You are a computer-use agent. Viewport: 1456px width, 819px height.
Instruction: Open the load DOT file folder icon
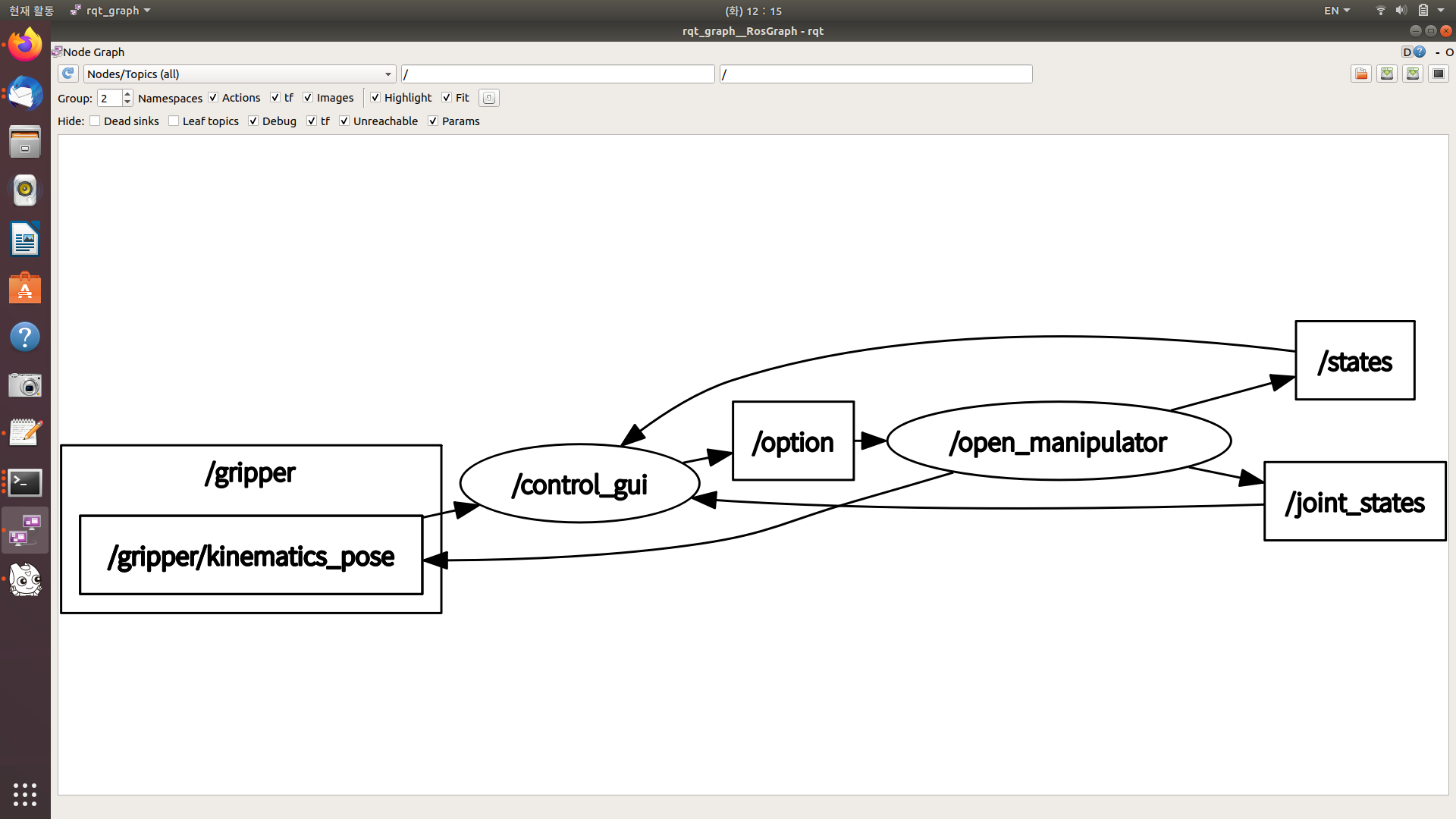[1361, 74]
